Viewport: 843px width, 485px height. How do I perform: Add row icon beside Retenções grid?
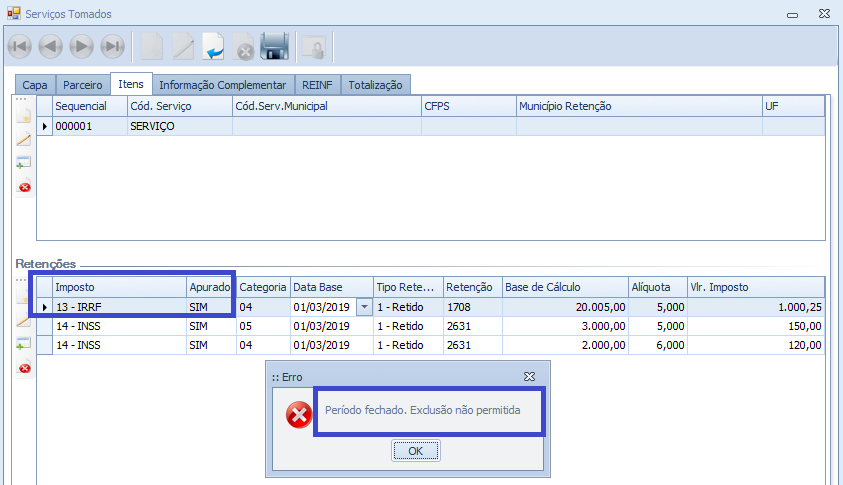(24, 344)
